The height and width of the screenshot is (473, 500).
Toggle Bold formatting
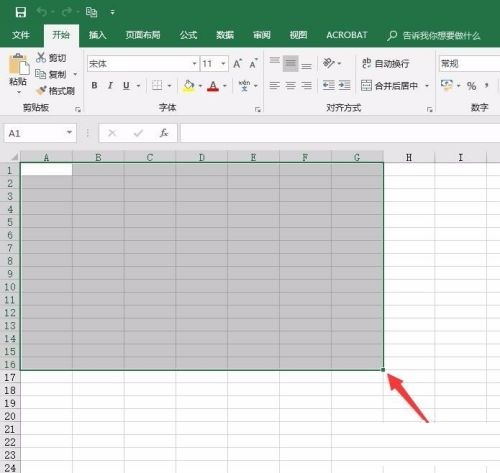coord(94,85)
